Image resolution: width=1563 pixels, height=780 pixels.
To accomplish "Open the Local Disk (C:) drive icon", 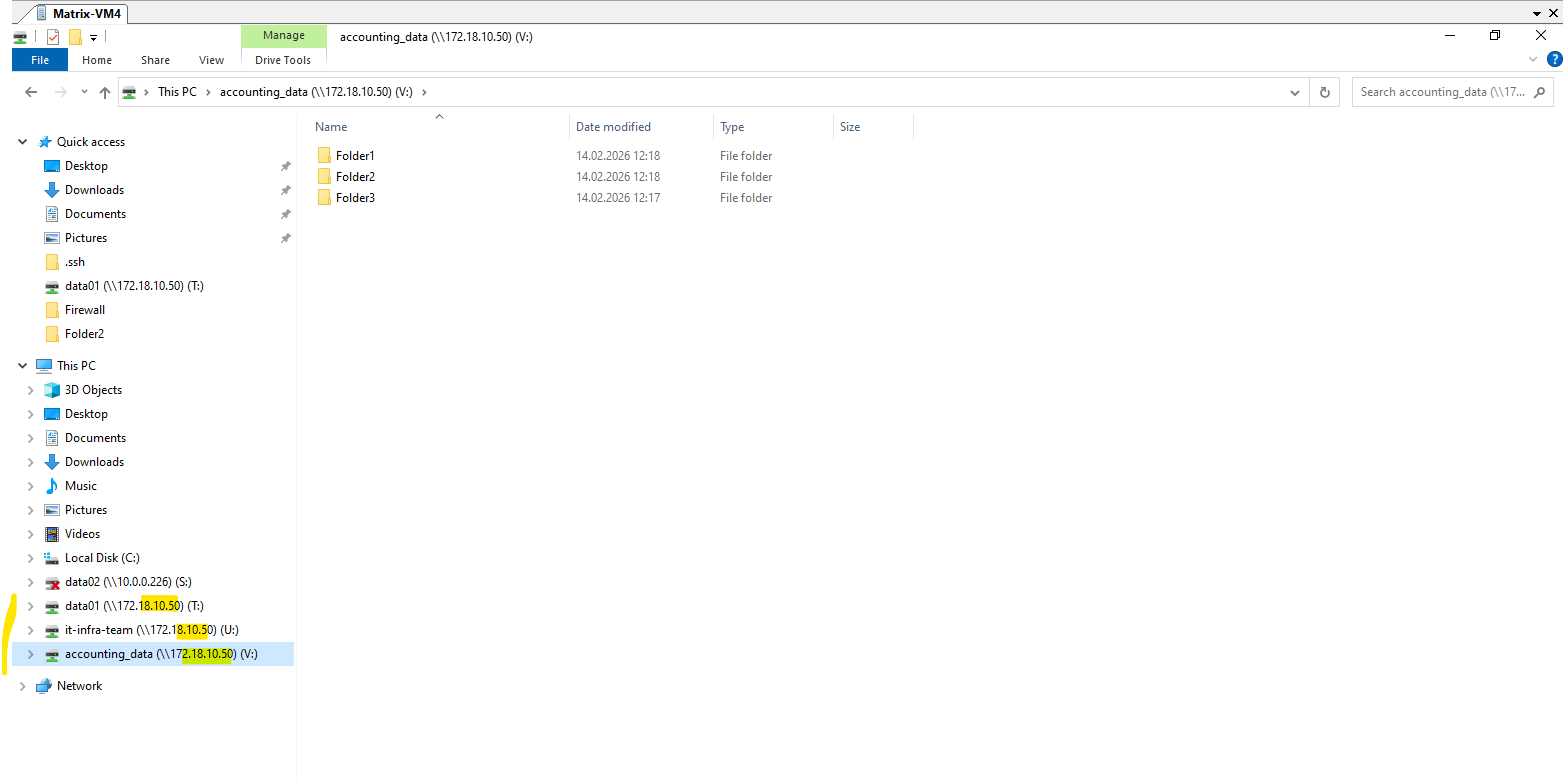I will [x=52, y=558].
